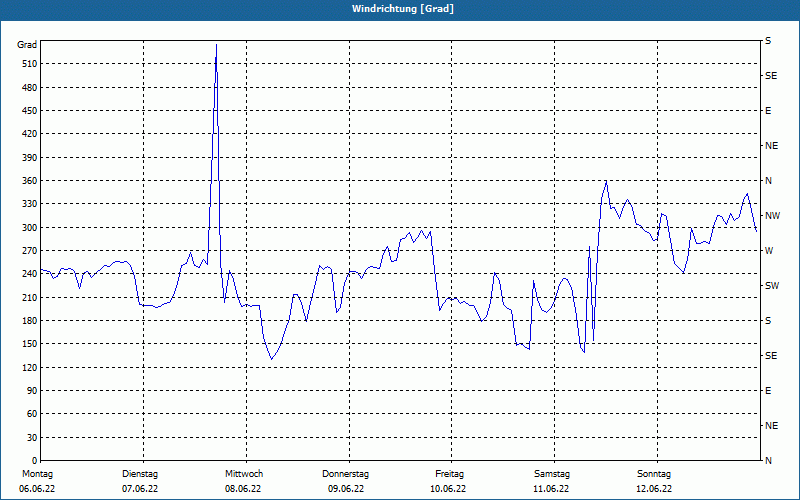Select the 330 y-axis value

(x=30, y=204)
